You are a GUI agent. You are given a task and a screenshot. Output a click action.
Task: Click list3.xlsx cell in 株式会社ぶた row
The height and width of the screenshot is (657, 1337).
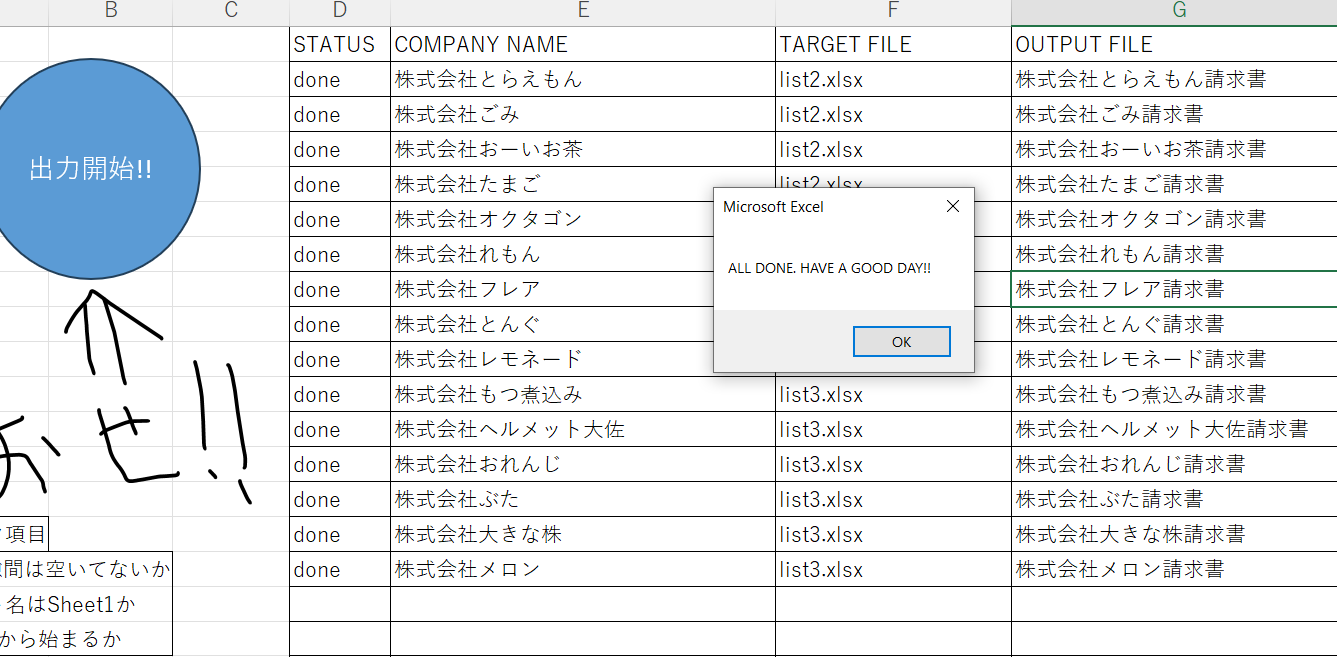click(821, 500)
